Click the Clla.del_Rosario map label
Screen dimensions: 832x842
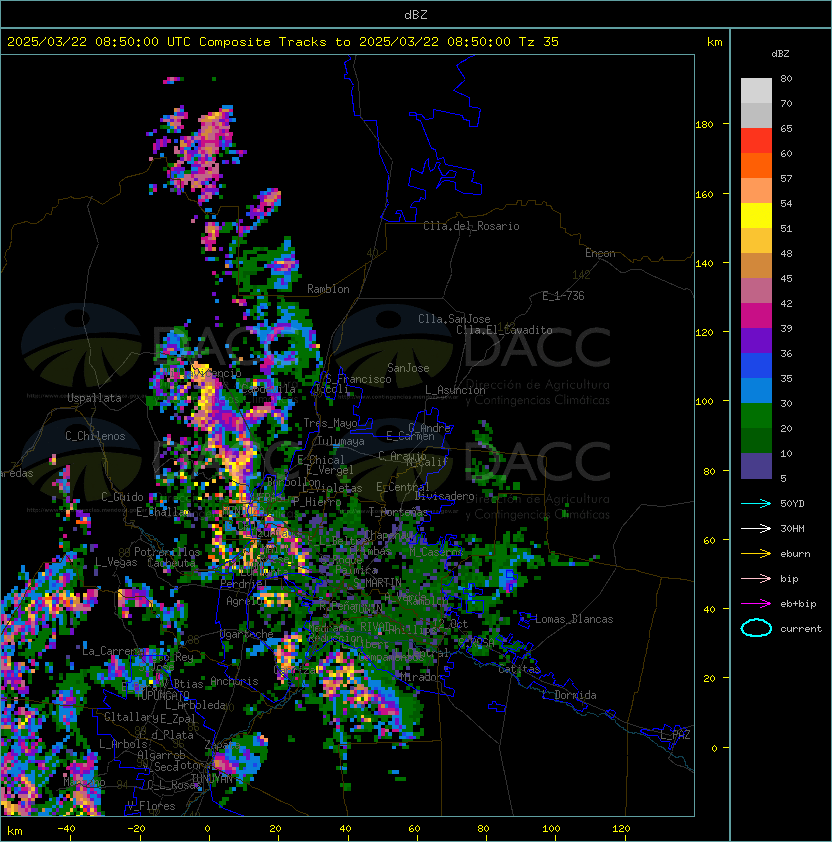click(471, 226)
